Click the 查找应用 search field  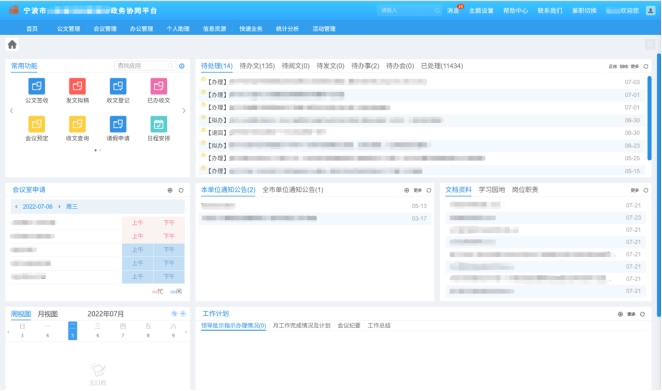144,66
